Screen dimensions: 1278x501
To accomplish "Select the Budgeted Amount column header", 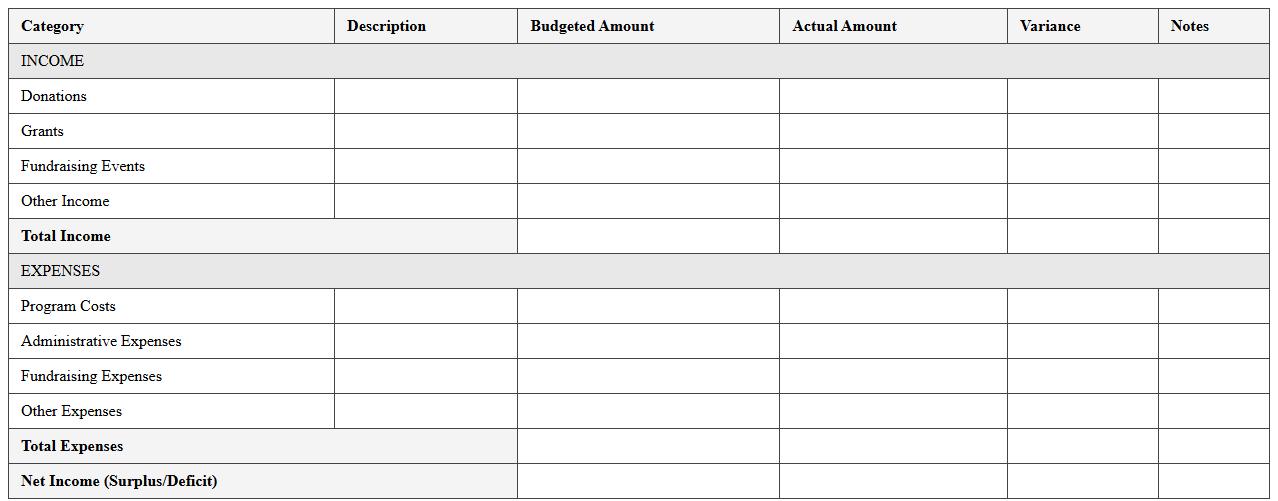I will (592, 26).
